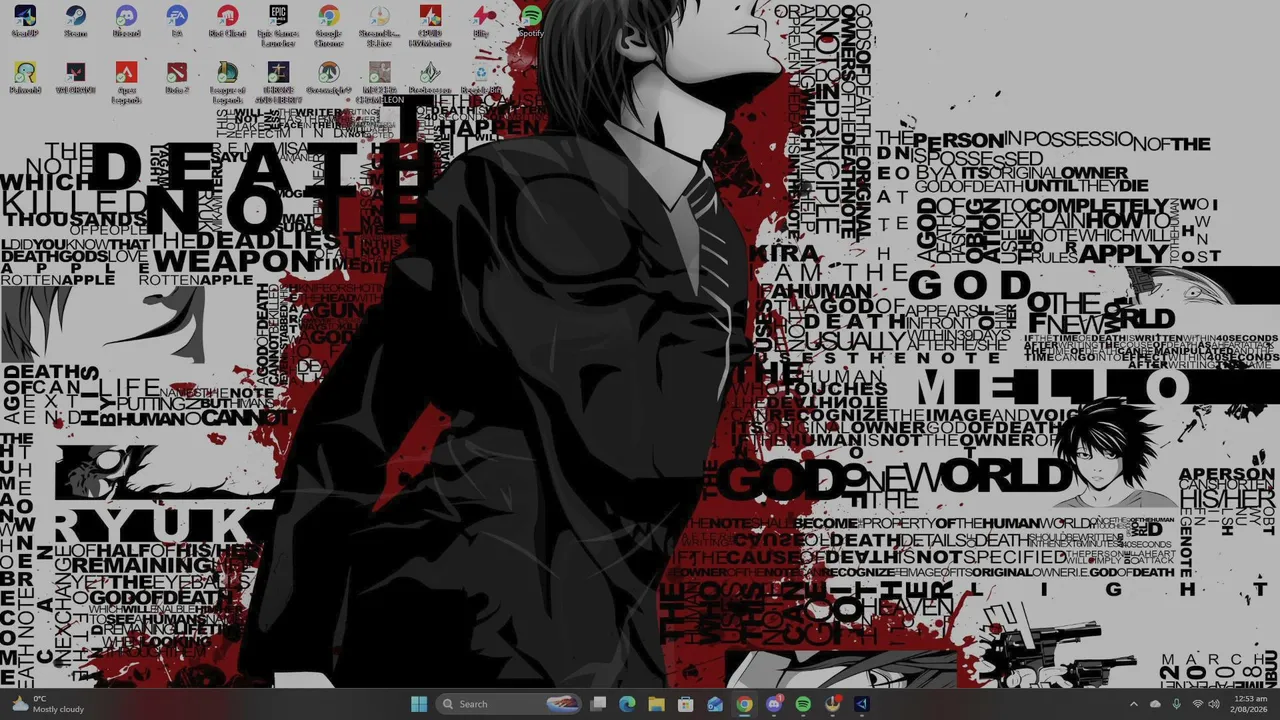Open File Explorer from the taskbar
Screen dimensions: 1280x720
point(656,704)
